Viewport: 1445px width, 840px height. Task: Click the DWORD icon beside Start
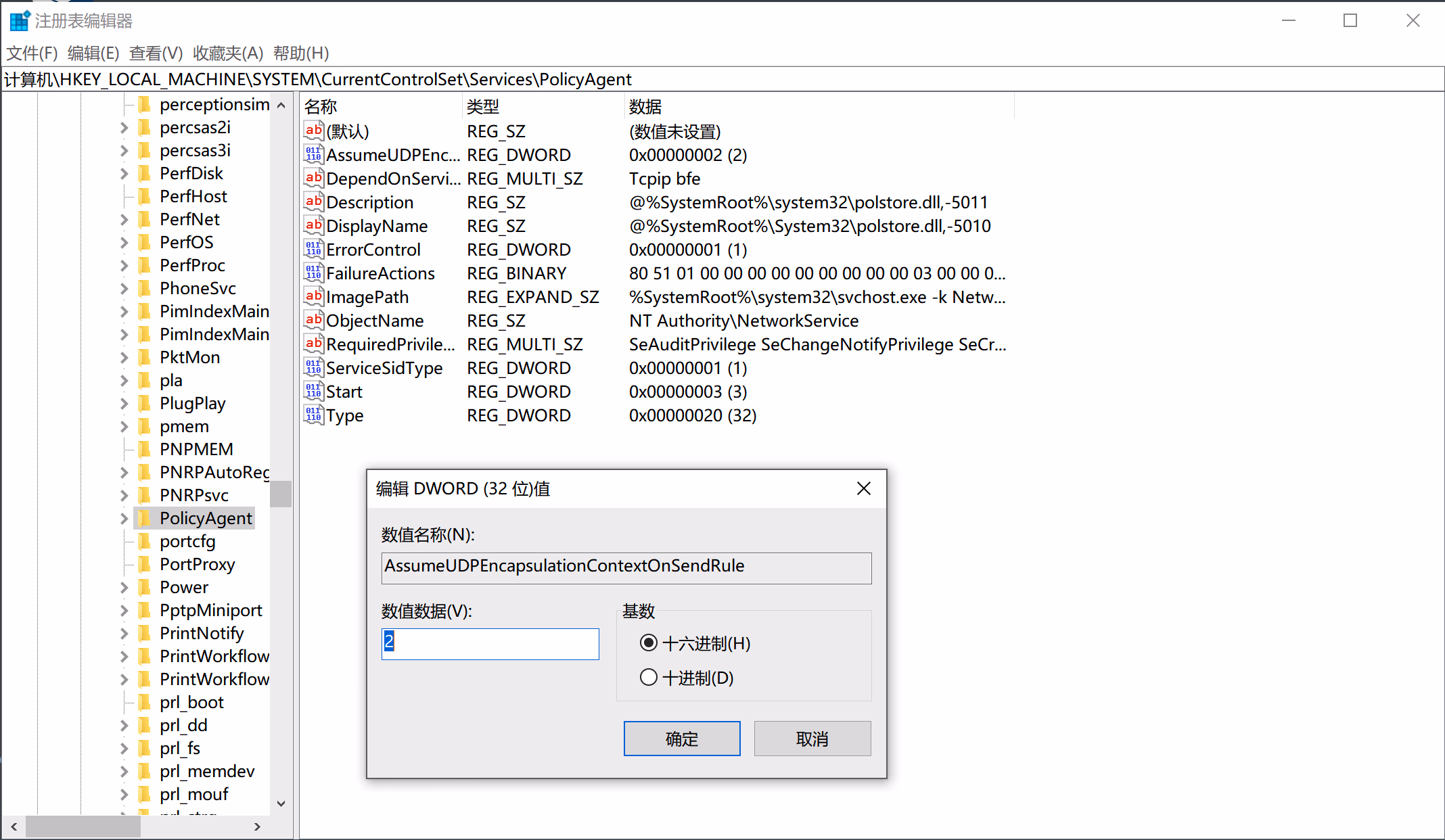[x=313, y=392]
